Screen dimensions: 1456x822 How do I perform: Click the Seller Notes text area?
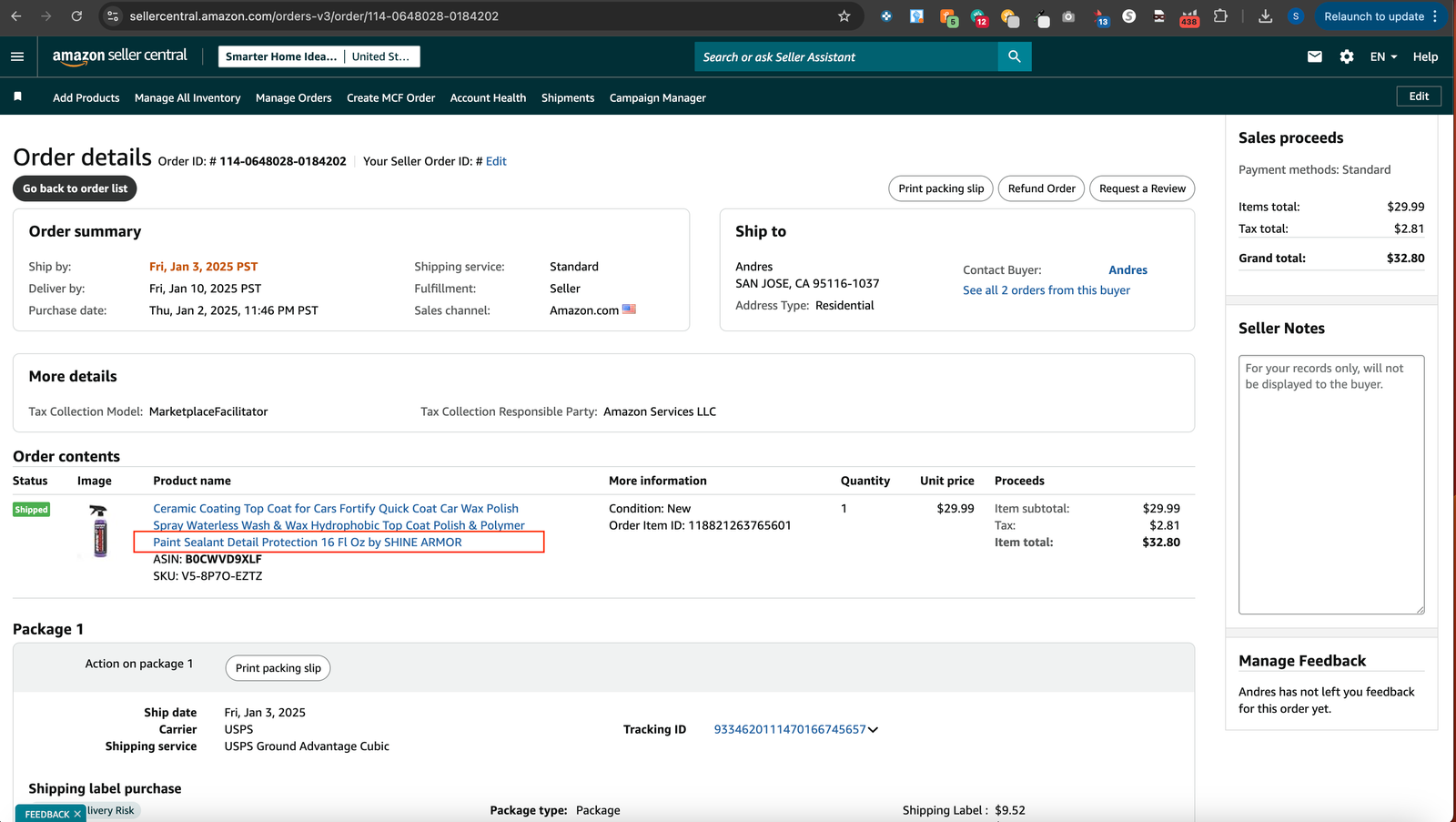point(1331,484)
